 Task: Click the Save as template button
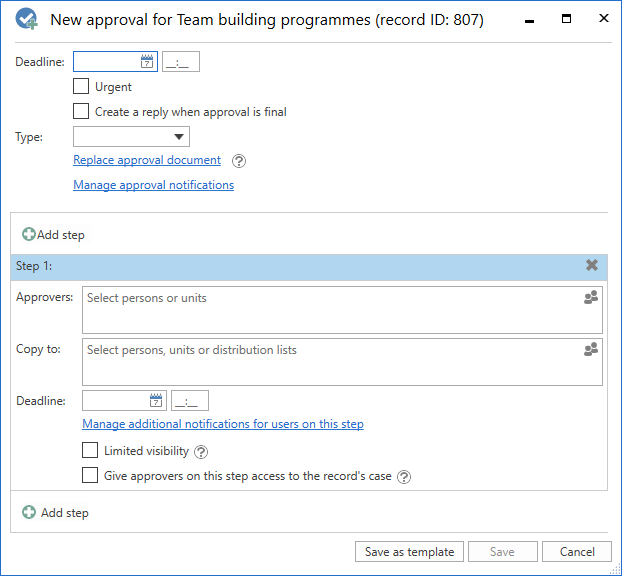409,552
